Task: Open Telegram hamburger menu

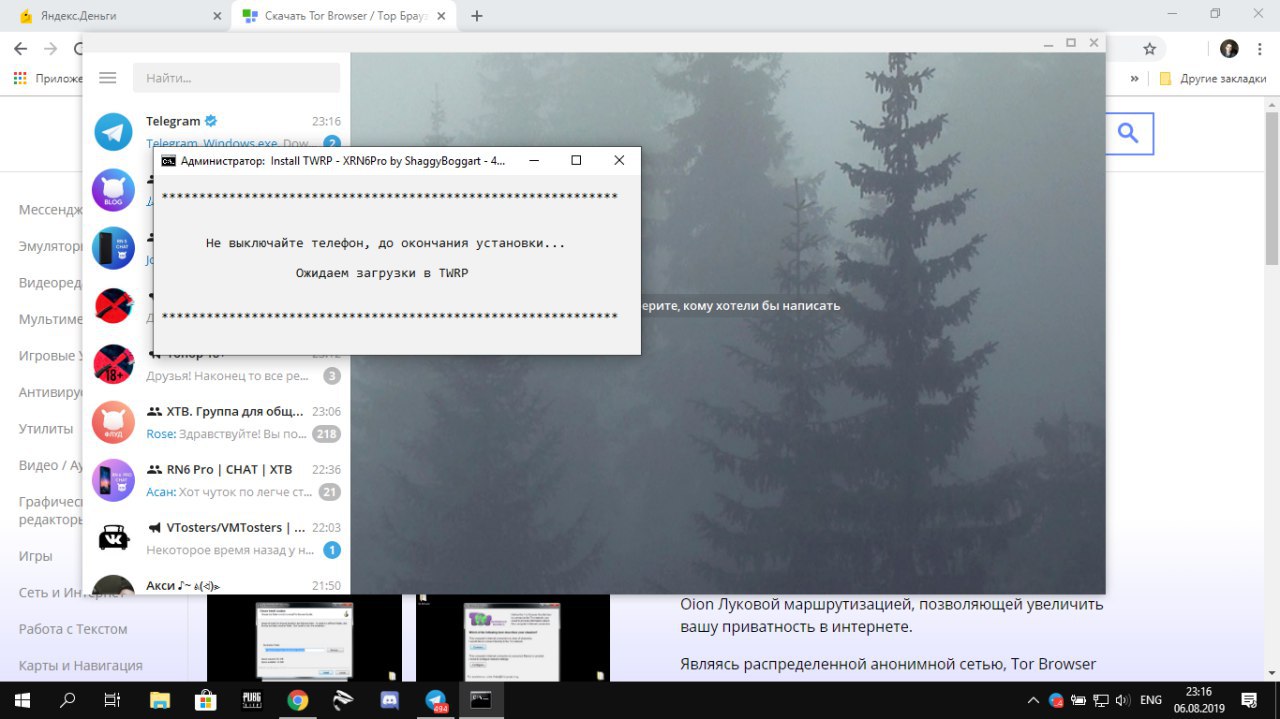Action: pyautogui.click(x=108, y=78)
